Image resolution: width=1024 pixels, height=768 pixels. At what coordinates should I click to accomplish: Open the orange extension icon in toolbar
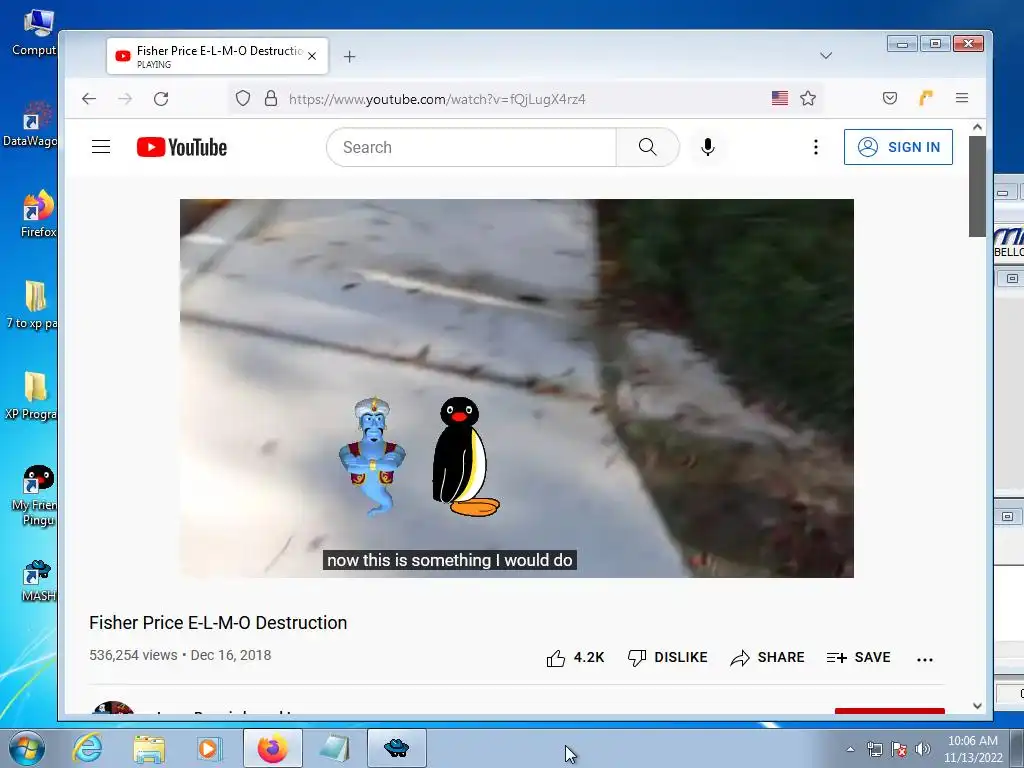(x=925, y=99)
